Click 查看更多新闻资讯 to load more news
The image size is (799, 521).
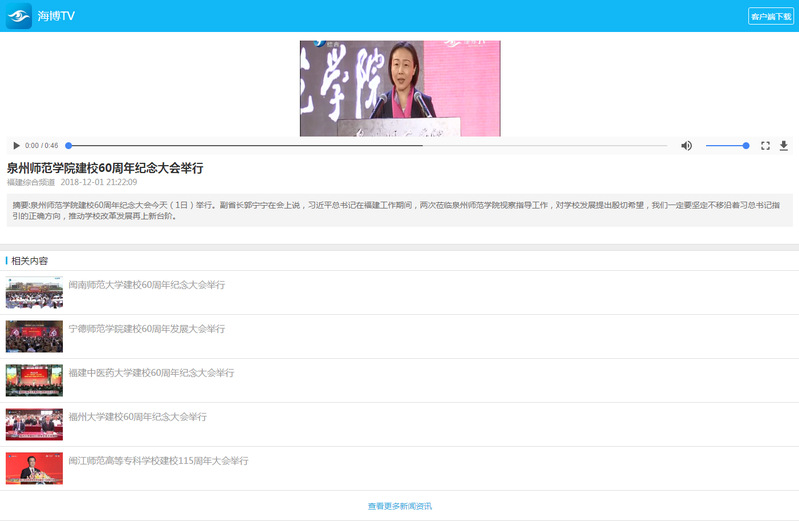(x=400, y=506)
